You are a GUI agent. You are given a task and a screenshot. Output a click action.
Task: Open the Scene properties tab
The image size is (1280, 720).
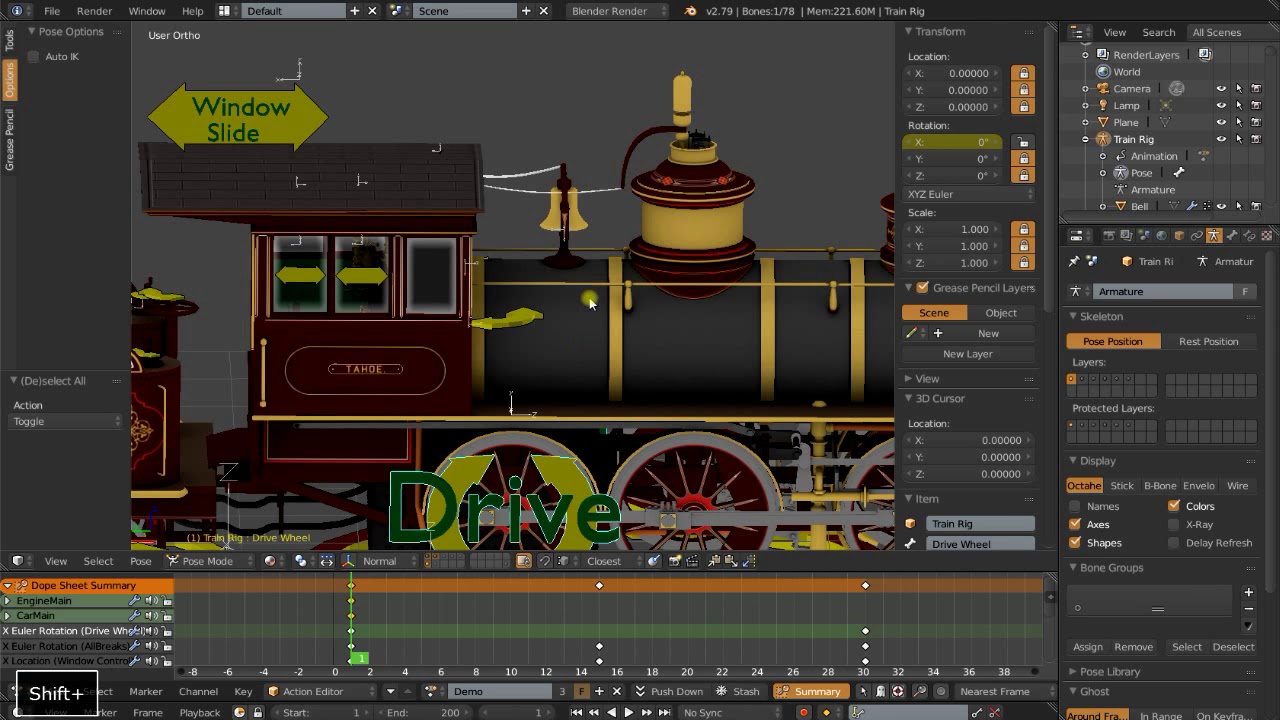pyautogui.click(x=1144, y=235)
